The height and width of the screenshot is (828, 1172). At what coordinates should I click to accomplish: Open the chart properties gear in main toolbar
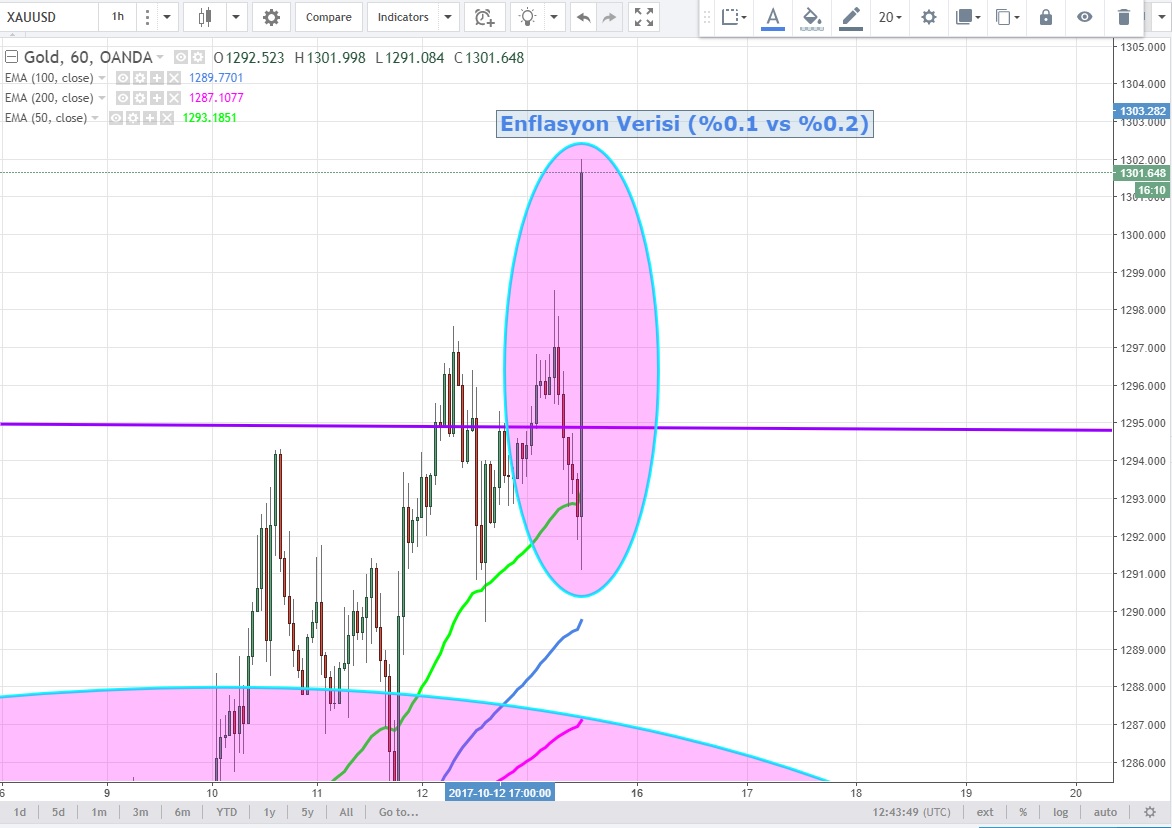point(271,17)
